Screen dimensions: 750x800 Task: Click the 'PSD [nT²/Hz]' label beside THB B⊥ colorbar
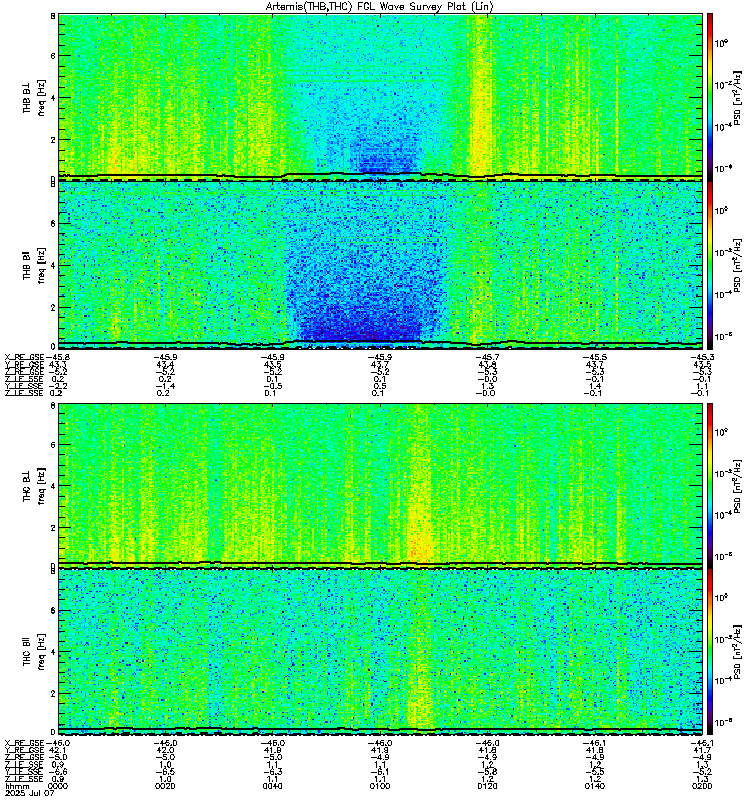[739, 97]
